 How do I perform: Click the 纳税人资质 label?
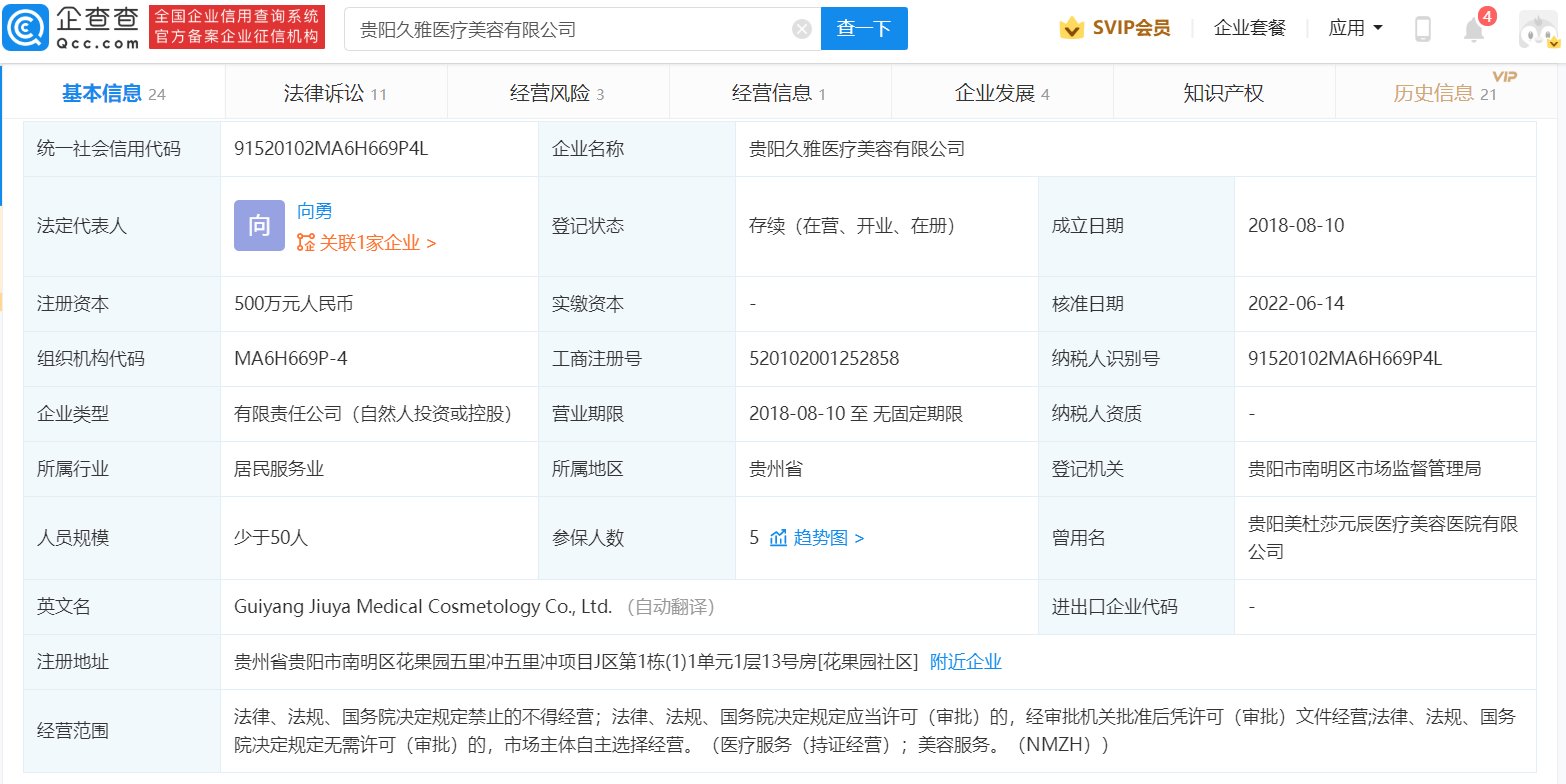pyautogui.click(x=1096, y=414)
